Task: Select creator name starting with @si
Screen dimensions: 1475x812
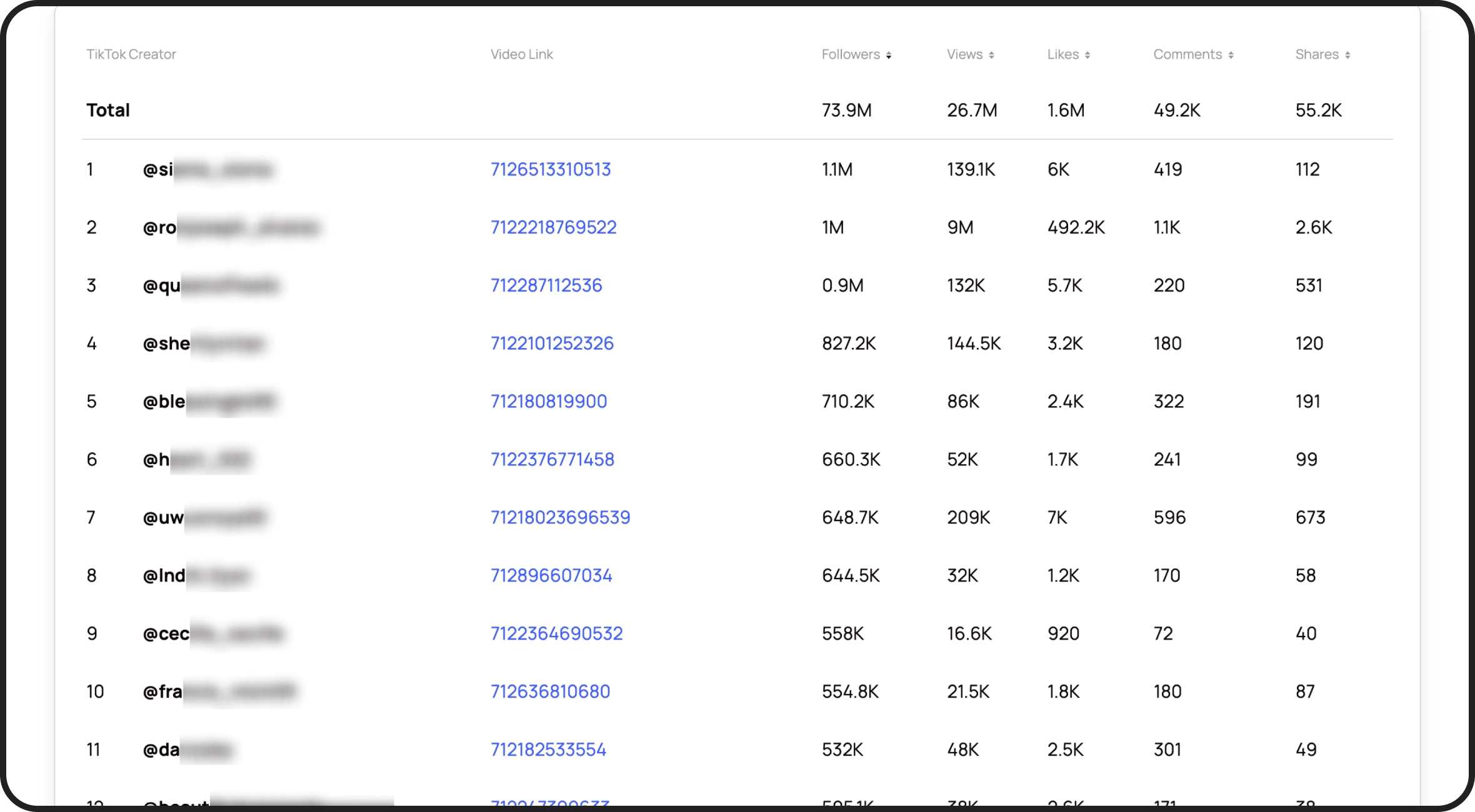Action: (x=207, y=169)
